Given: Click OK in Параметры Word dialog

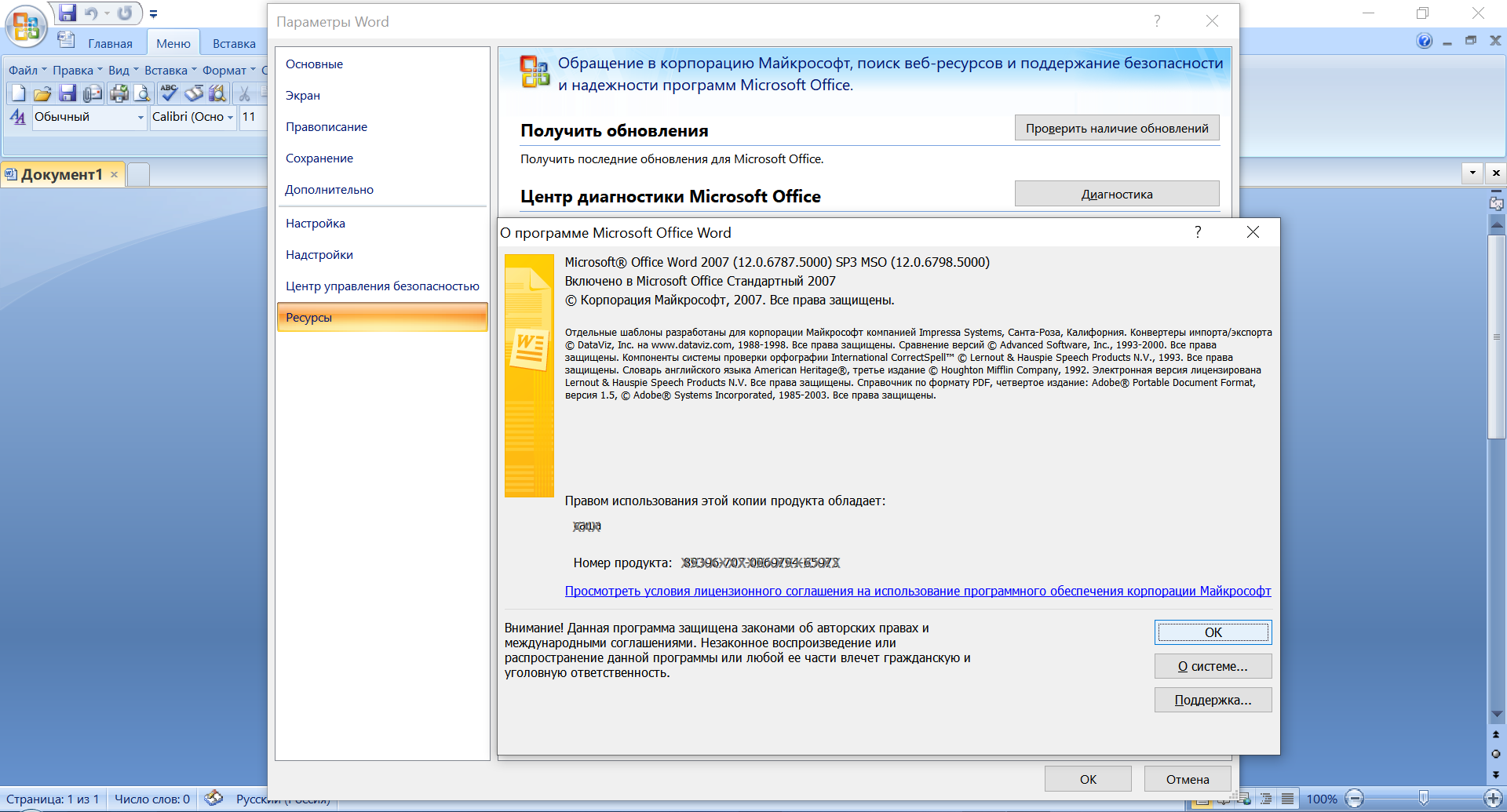Looking at the screenshot, I should 1088,779.
